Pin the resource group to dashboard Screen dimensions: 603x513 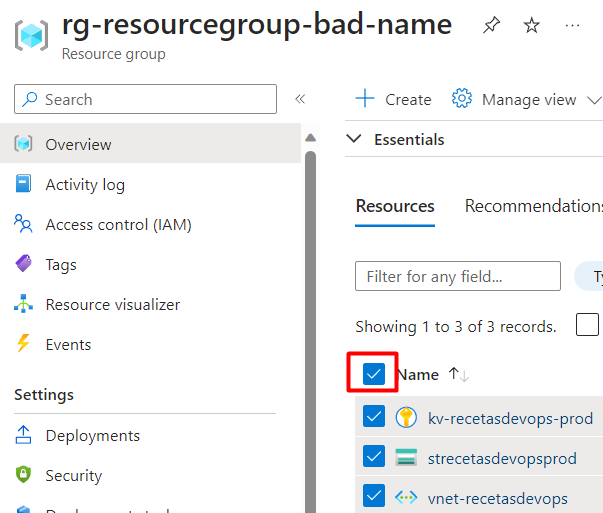pyautogui.click(x=491, y=25)
